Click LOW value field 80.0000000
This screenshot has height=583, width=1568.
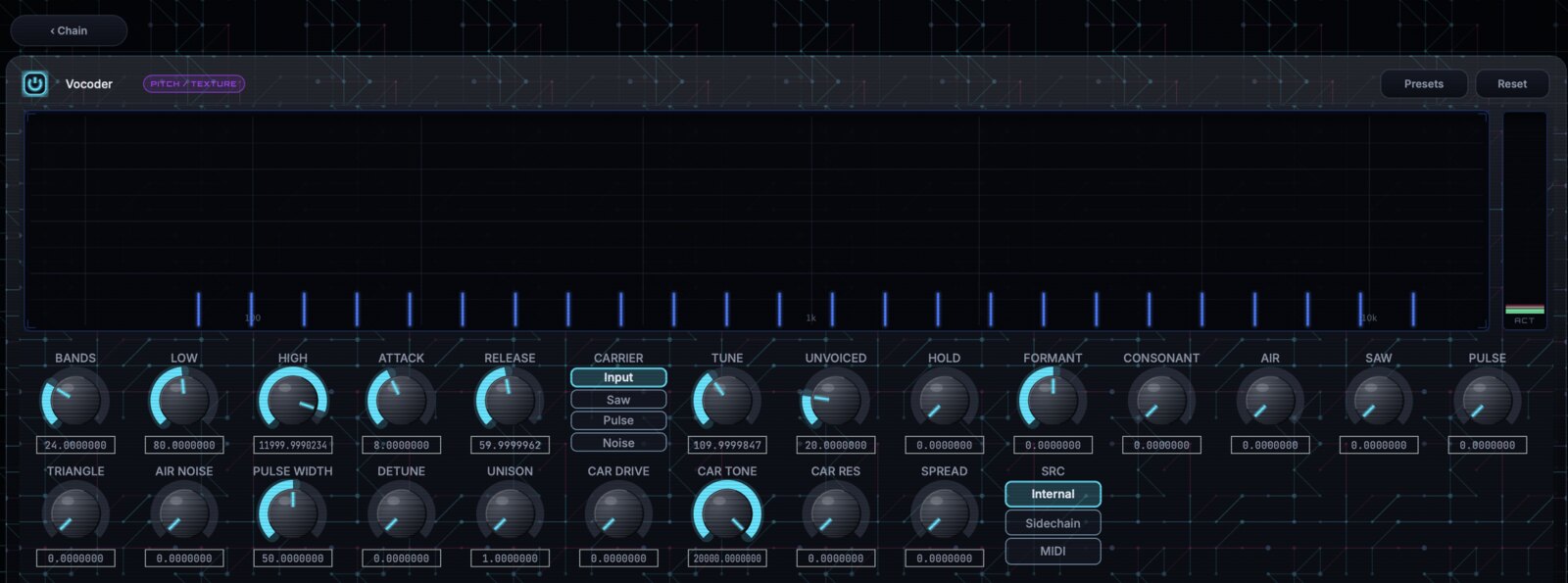184,445
